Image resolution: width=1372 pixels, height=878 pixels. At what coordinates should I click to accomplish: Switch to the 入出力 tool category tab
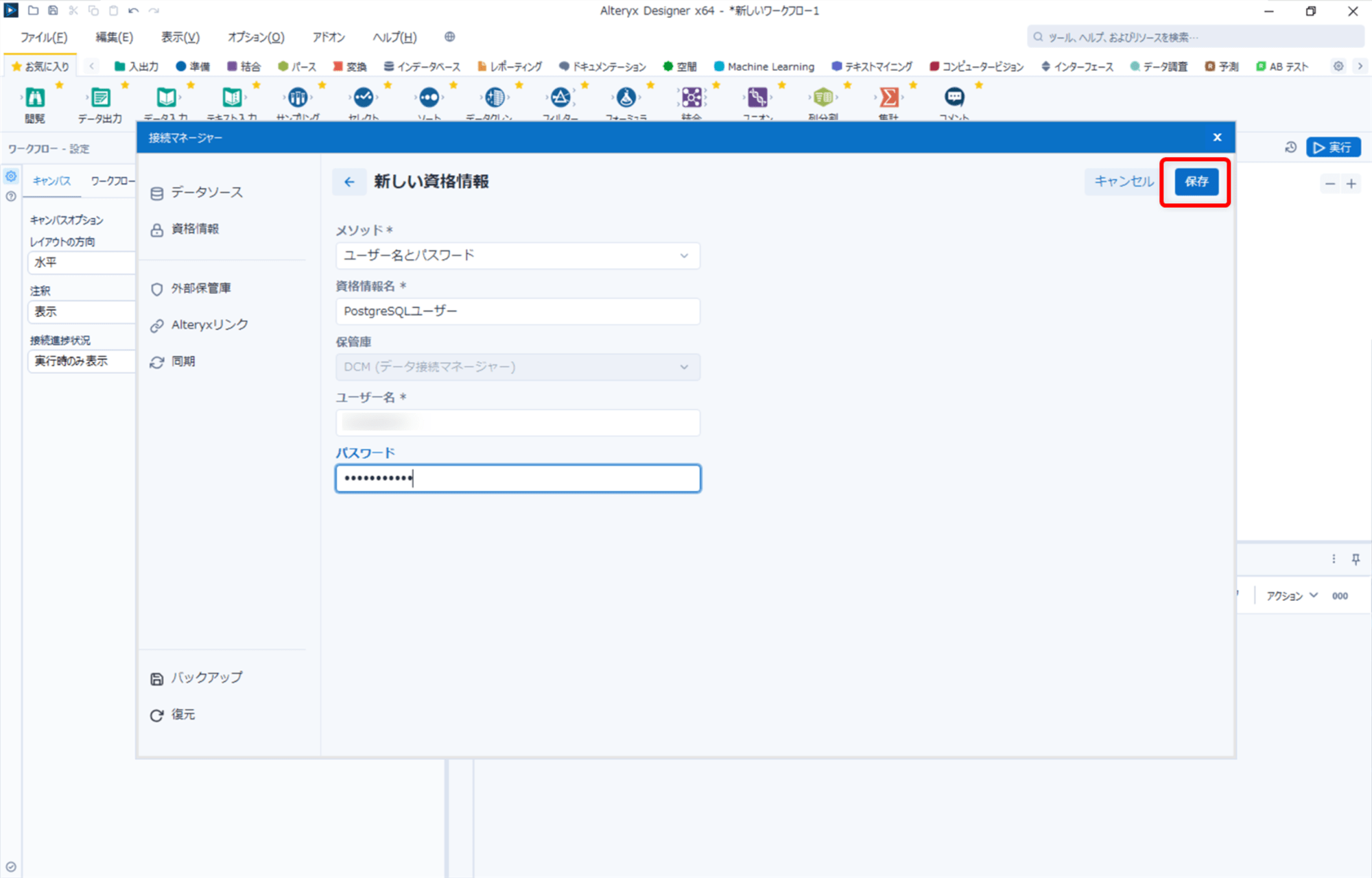pyautogui.click(x=136, y=67)
